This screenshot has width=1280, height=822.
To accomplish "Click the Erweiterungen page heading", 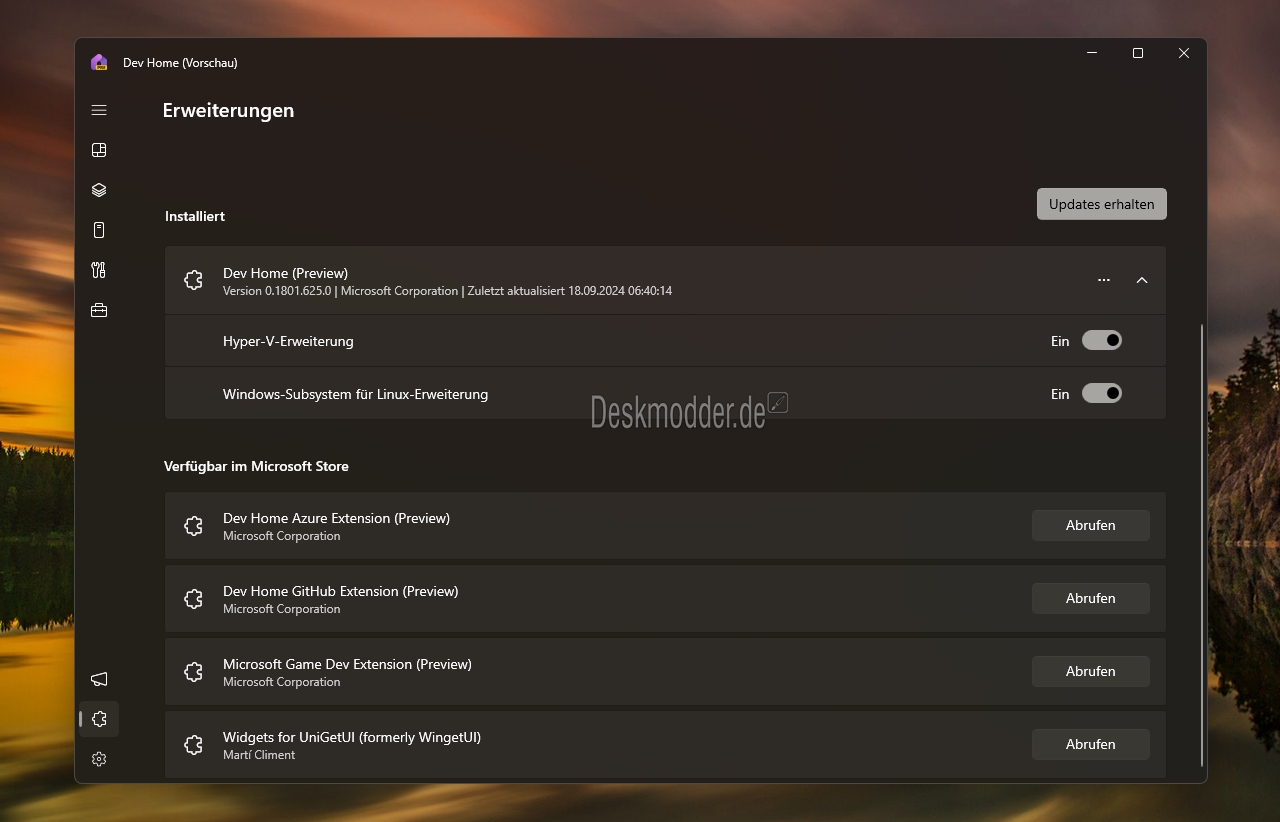I will [x=228, y=110].
